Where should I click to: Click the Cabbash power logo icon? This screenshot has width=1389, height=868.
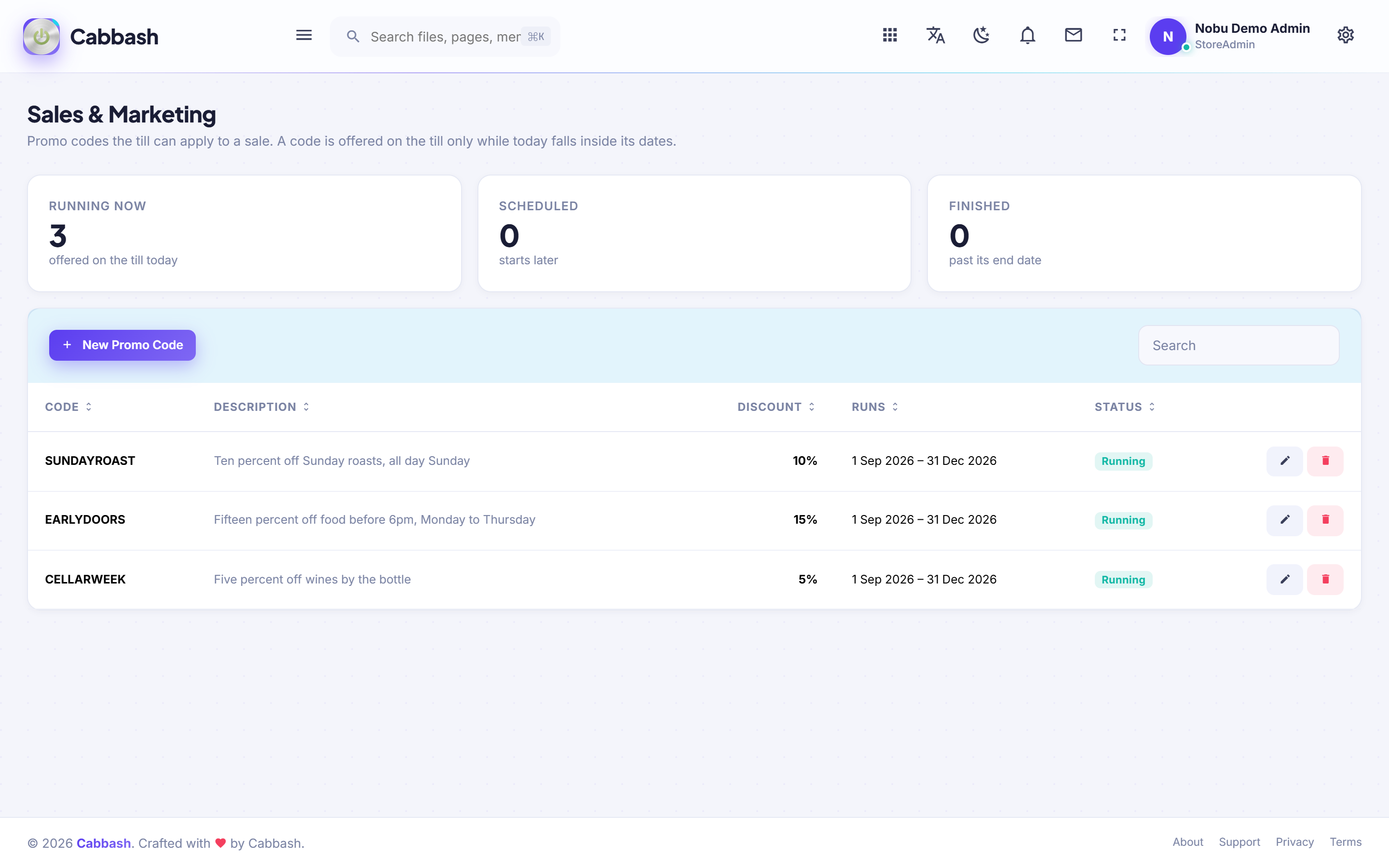[41, 36]
